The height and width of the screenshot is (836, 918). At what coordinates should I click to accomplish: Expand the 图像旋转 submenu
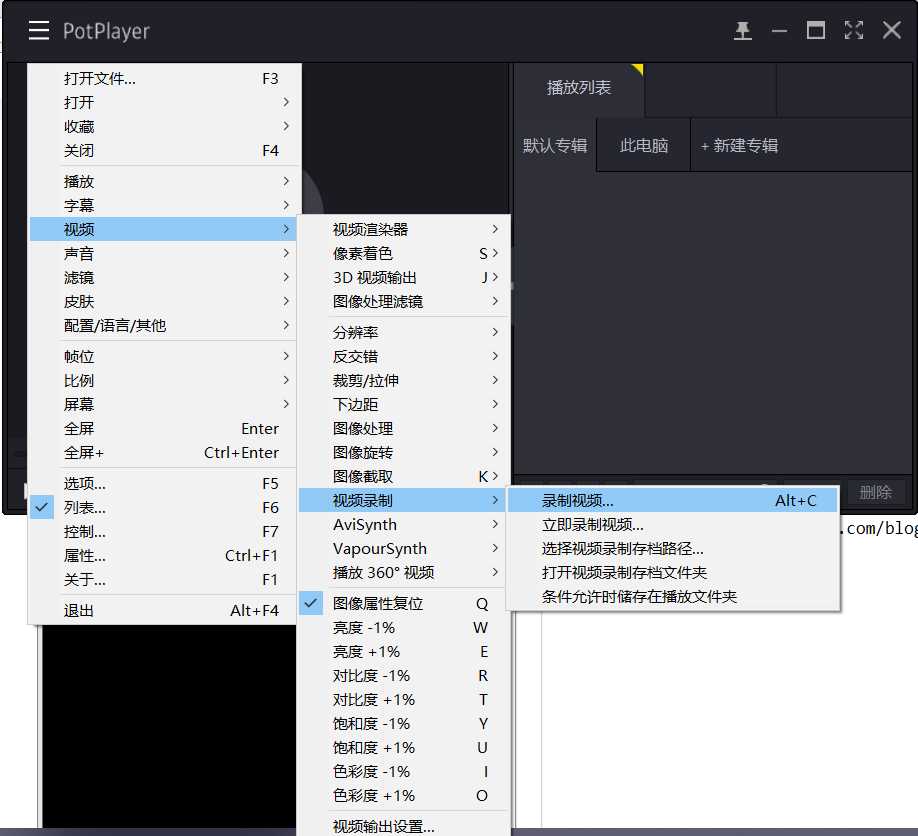coord(403,453)
